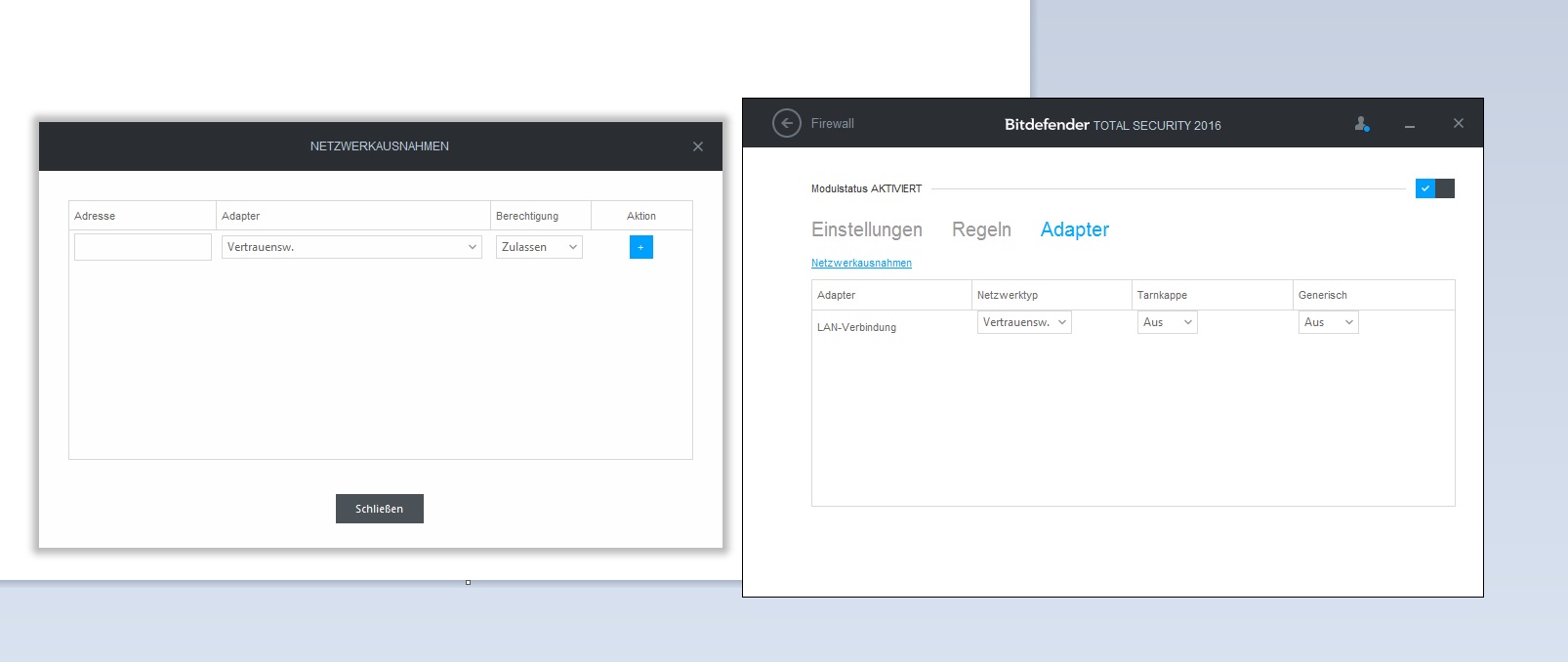Click the Adapter column header in Netzwerkausnahmen

click(353, 216)
